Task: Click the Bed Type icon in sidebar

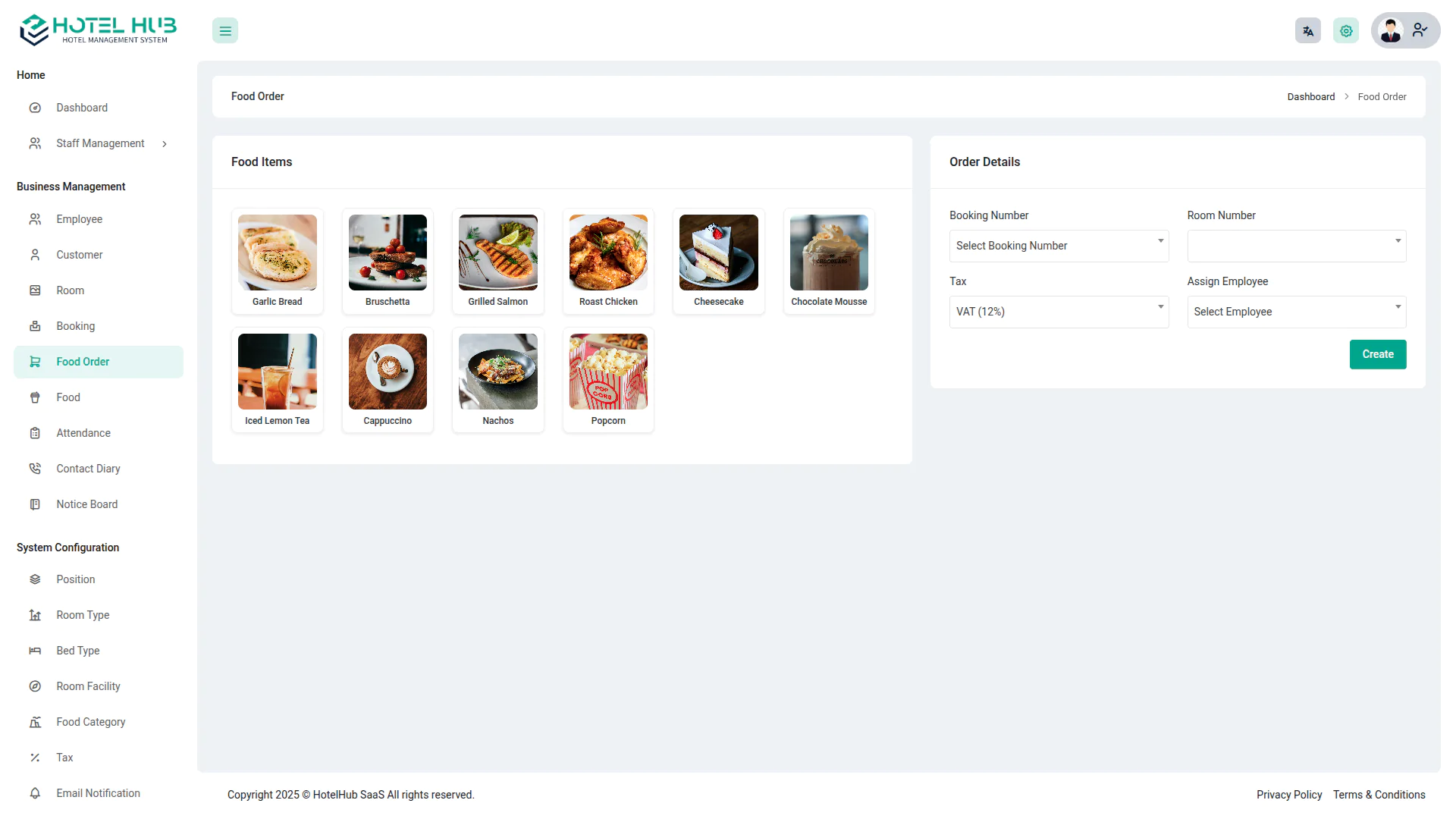Action: [x=35, y=651]
